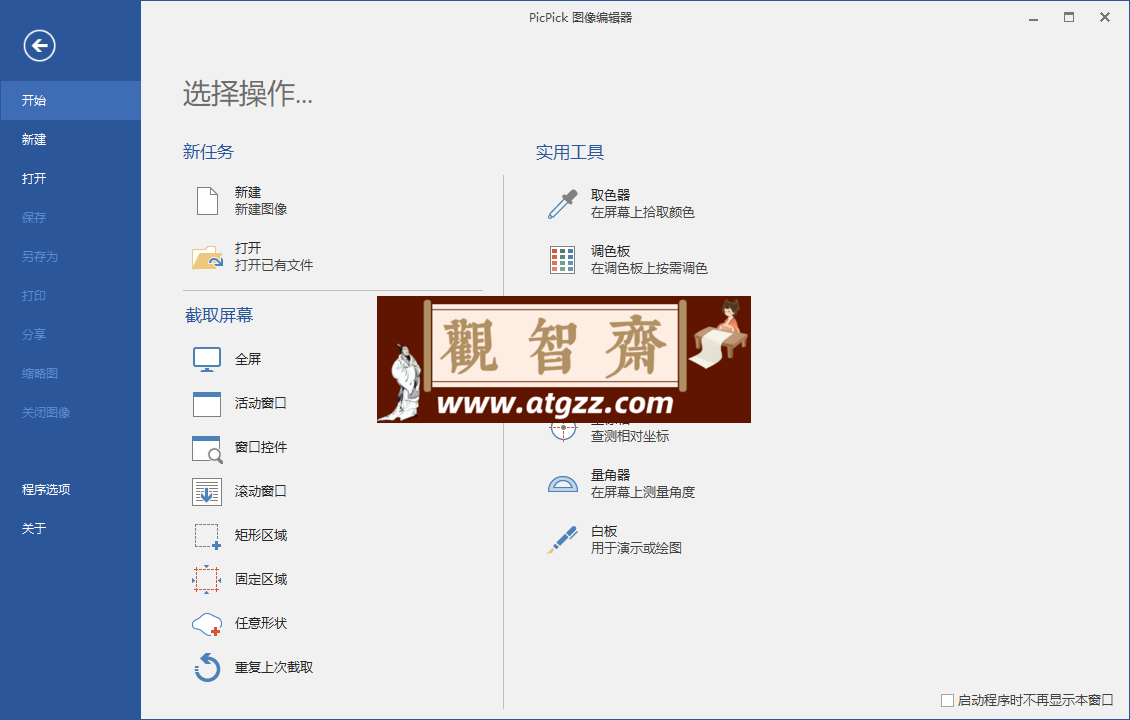Click the monitor icon for 全屏 capture
This screenshot has height=720, width=1130.
(x=207, y=359)
